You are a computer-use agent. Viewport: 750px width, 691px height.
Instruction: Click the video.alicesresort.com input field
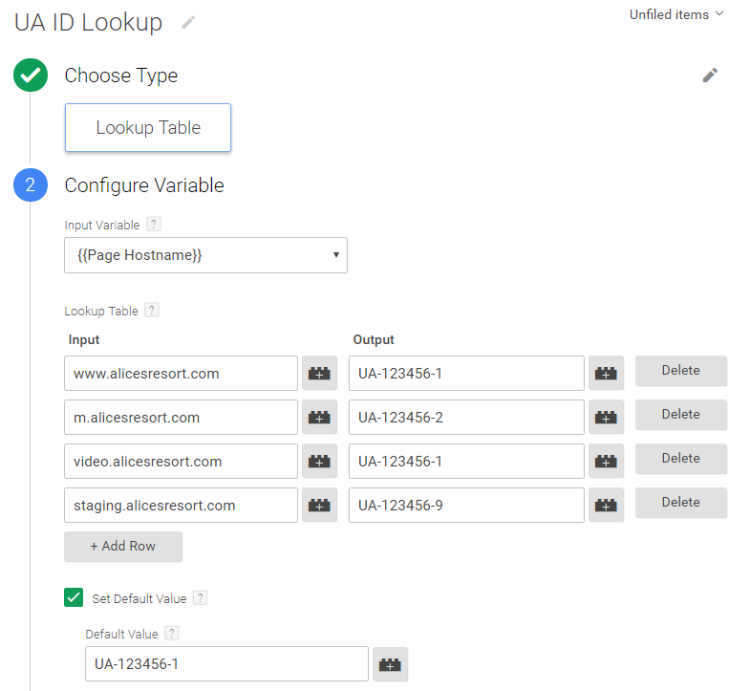[181, 461]
